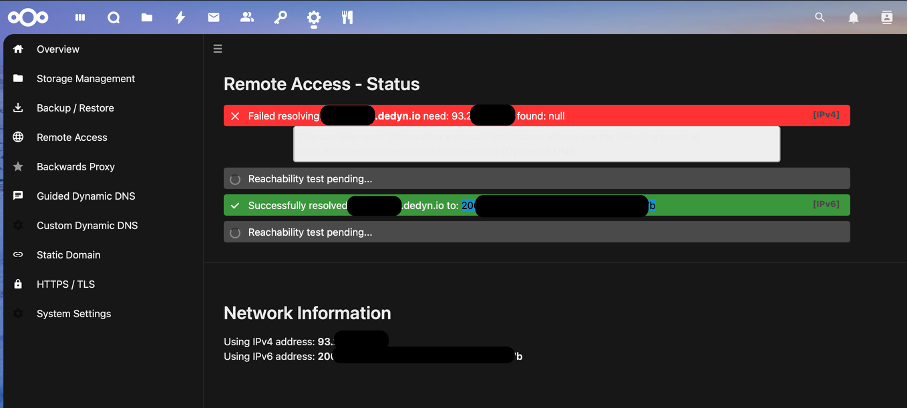Image resolution: width=908 pixels, height=408 pixels.
Task: Open the contacts menu icon in header
Action: [886, 17]
